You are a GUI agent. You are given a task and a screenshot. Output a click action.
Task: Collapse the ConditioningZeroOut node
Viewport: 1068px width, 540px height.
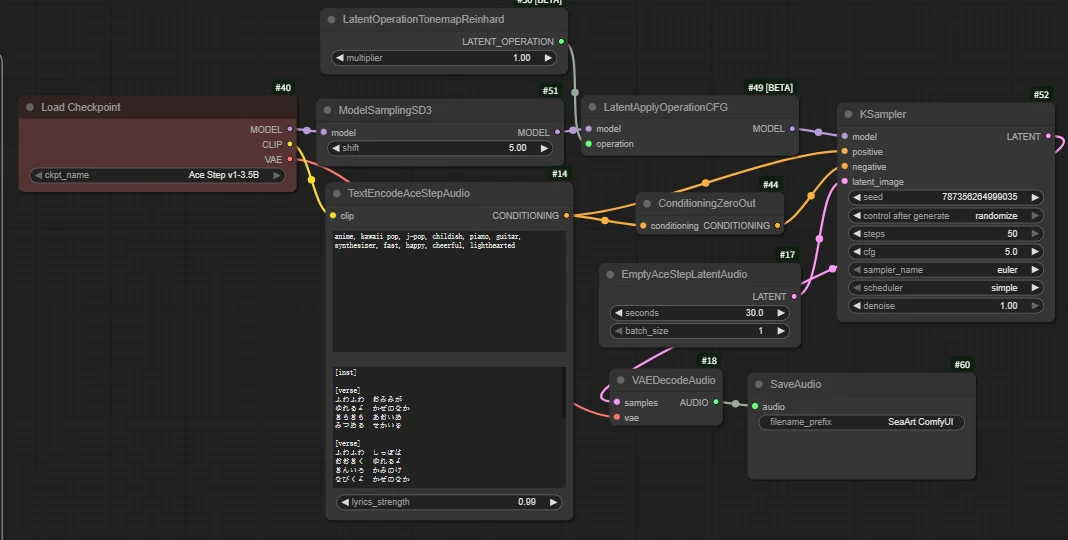(x=646, y=204)
